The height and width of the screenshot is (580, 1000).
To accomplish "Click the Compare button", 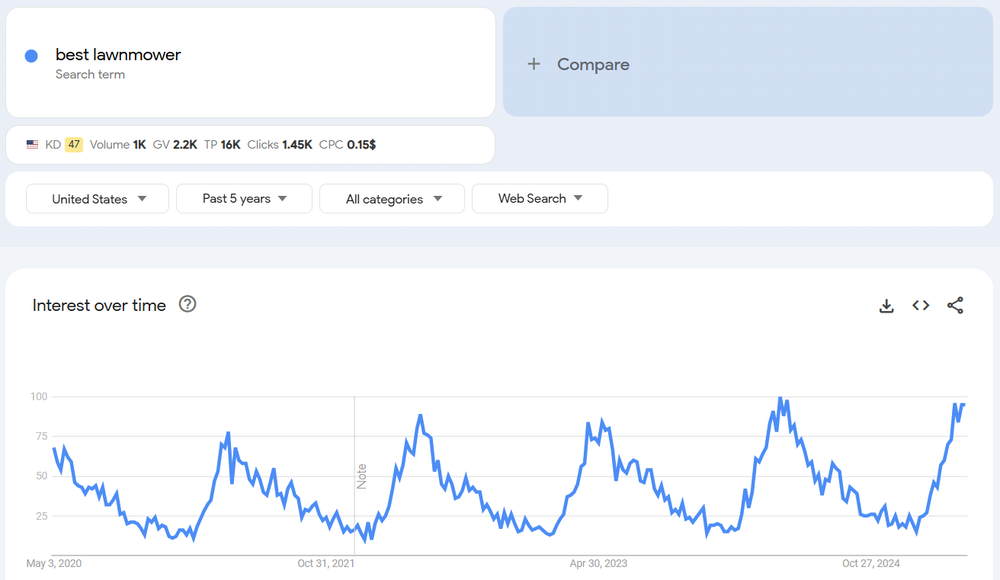I will point(593,64).
